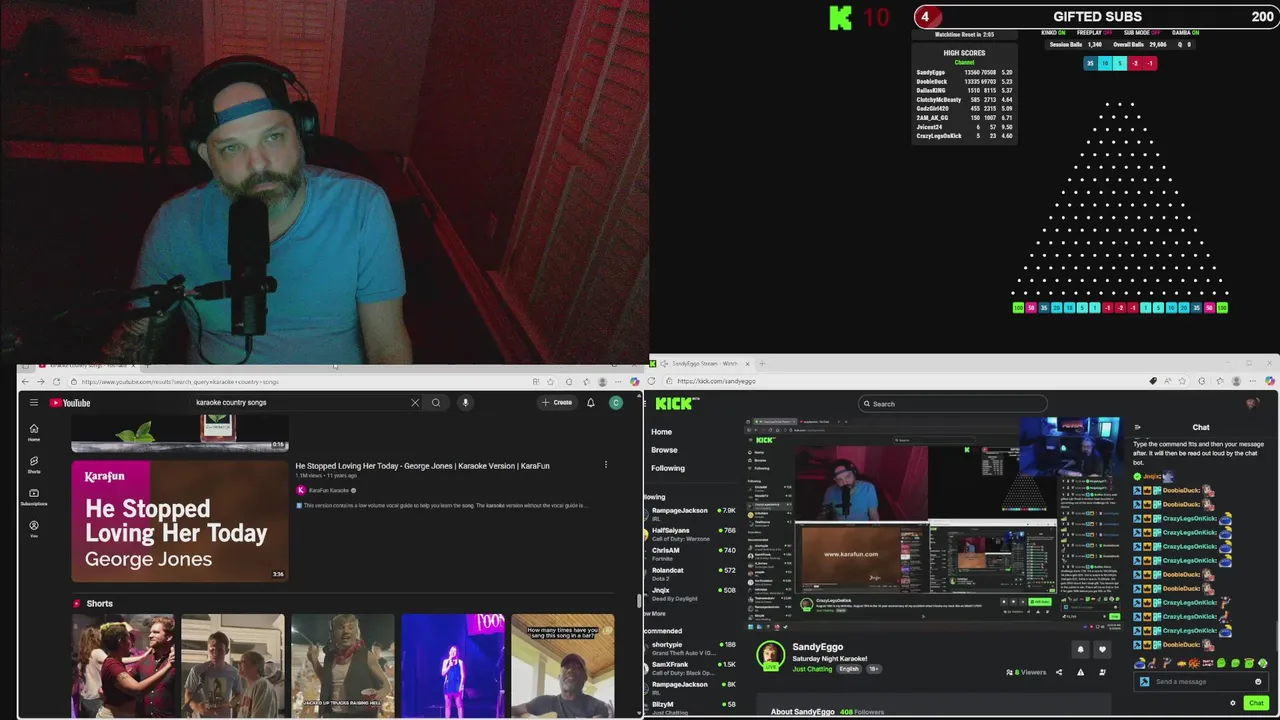Open the Just Chatting category link

pos(812,669)
